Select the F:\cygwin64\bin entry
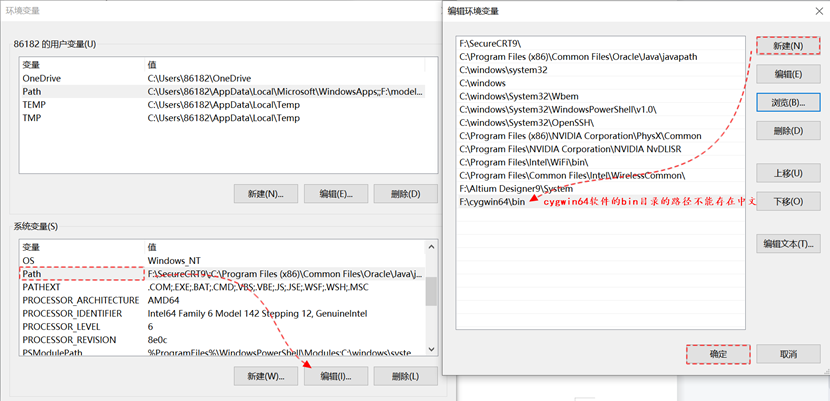 tap(600, 202)
